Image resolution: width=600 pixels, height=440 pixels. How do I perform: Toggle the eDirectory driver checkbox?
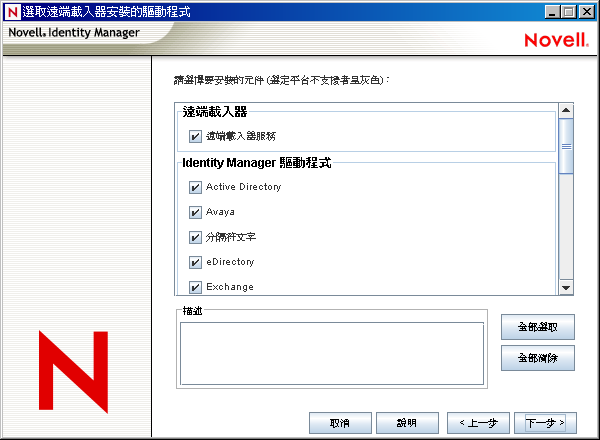pyautogui.click(x=195, y=262)
